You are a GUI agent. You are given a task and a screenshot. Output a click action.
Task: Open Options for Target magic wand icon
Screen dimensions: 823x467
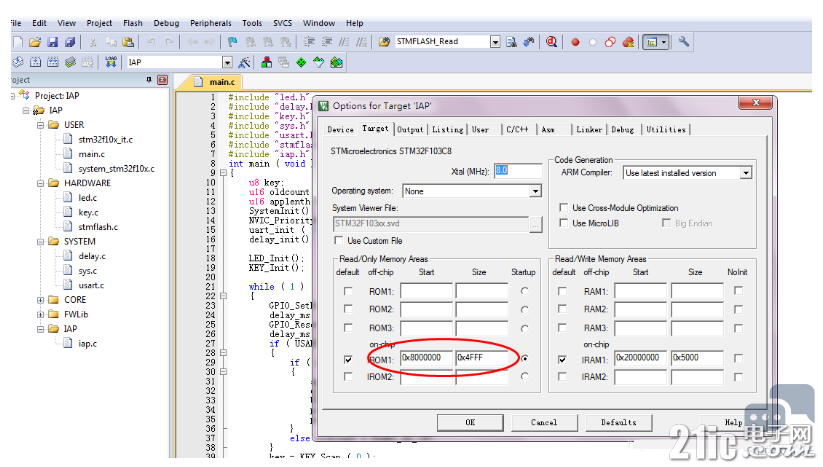tap(244, 62)
